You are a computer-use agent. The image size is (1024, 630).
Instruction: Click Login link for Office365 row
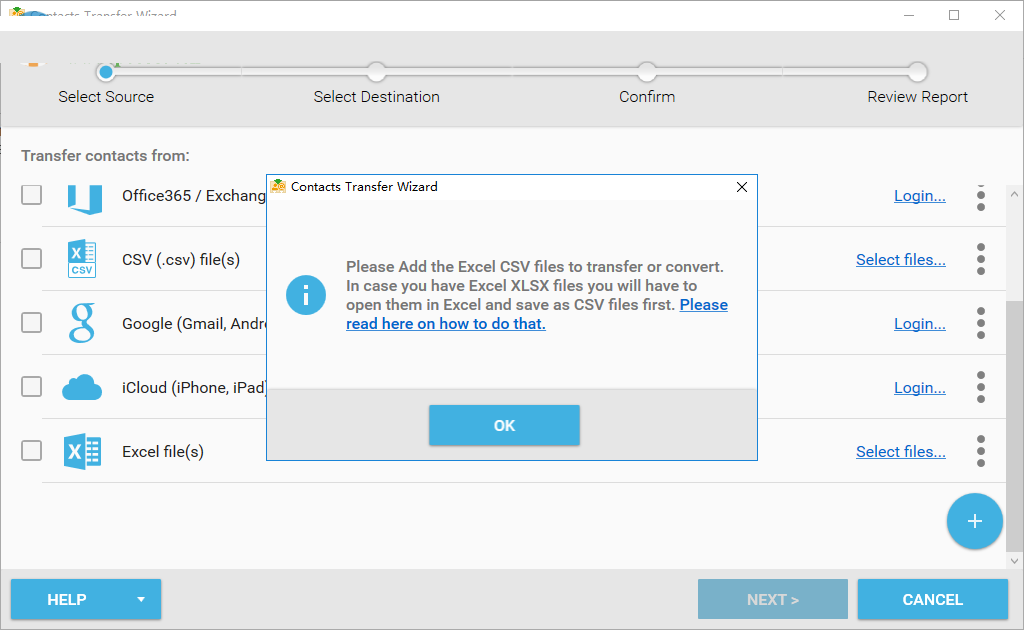click(920, 196)
